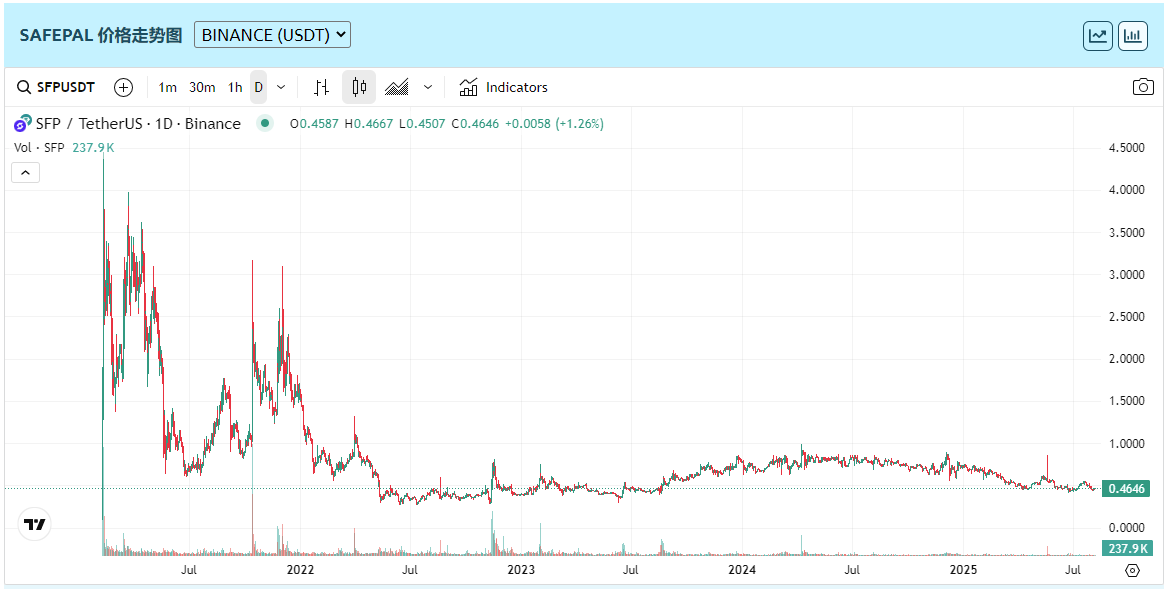This screenshot has width=1167, height=589.
Task: Click the 2025 time axis label
Action: [964, 570]
